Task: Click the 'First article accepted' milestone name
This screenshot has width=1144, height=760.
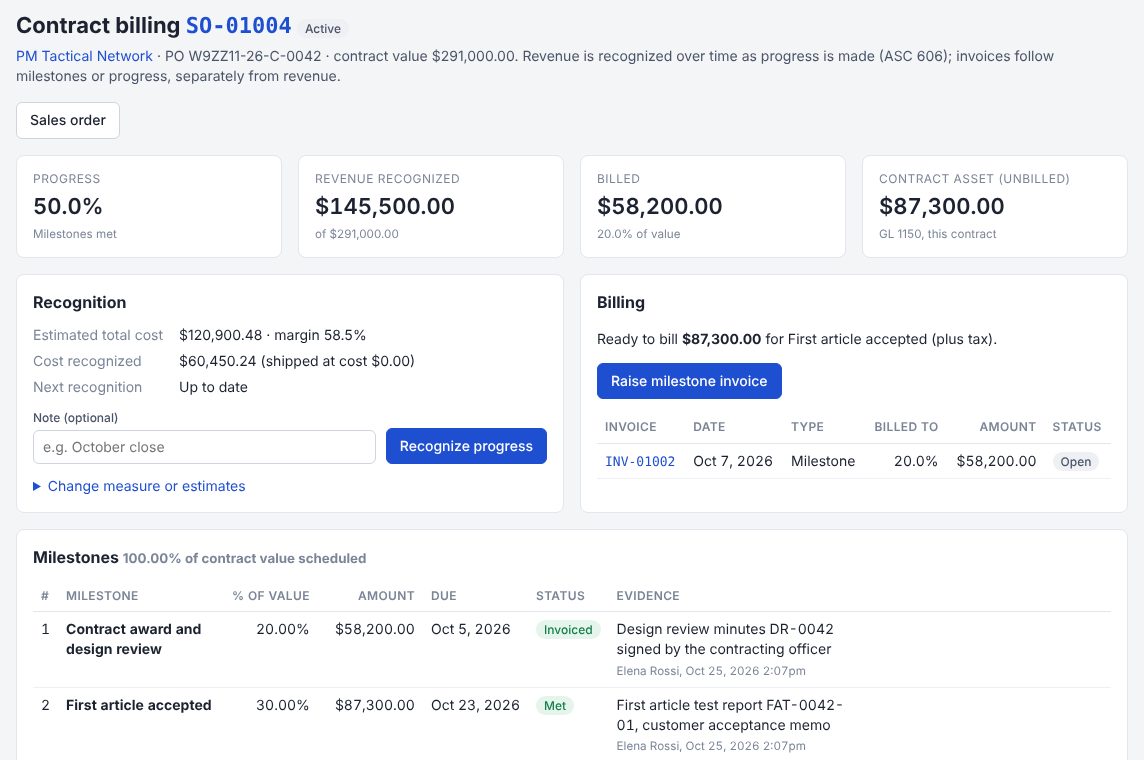Action: tap(139, 705)
